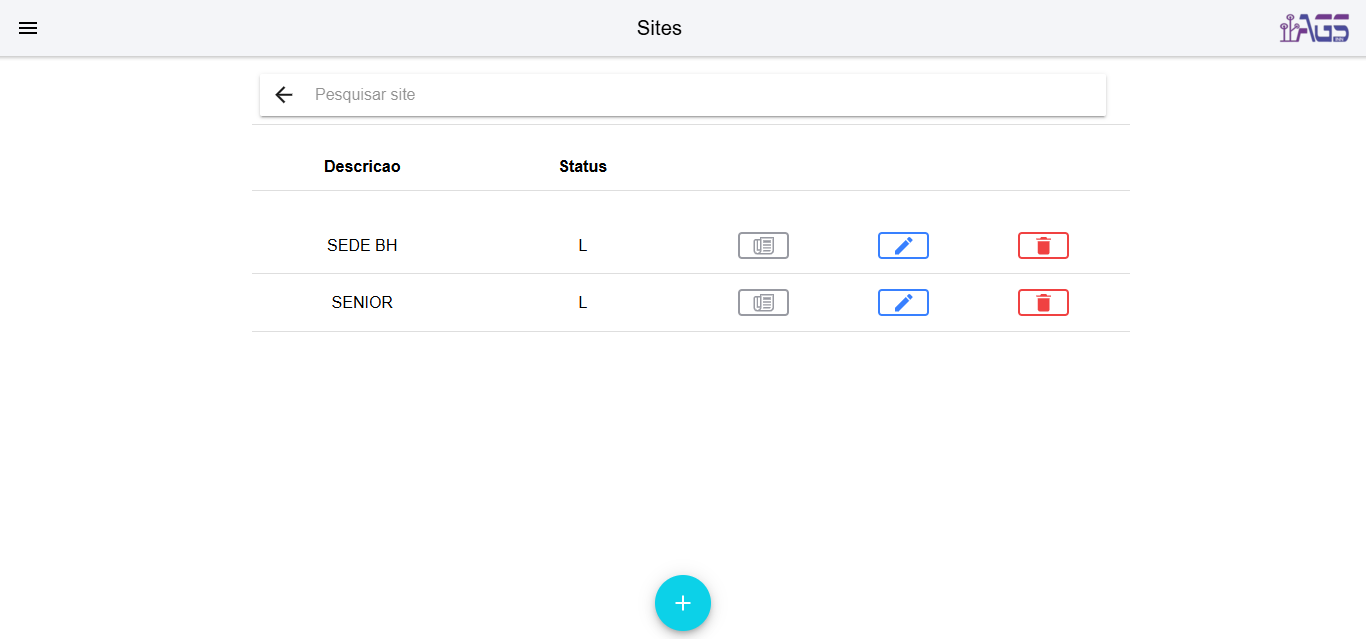Image resolution: width=1366 pixels, height=639 pixels.
Task: Edit the SENIOR site entry
Action: click(903, 302)
